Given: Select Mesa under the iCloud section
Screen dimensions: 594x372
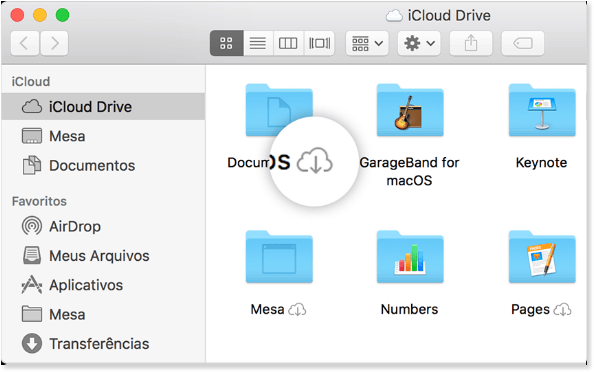Looking at the screenshot, I should tap(103, 136).
